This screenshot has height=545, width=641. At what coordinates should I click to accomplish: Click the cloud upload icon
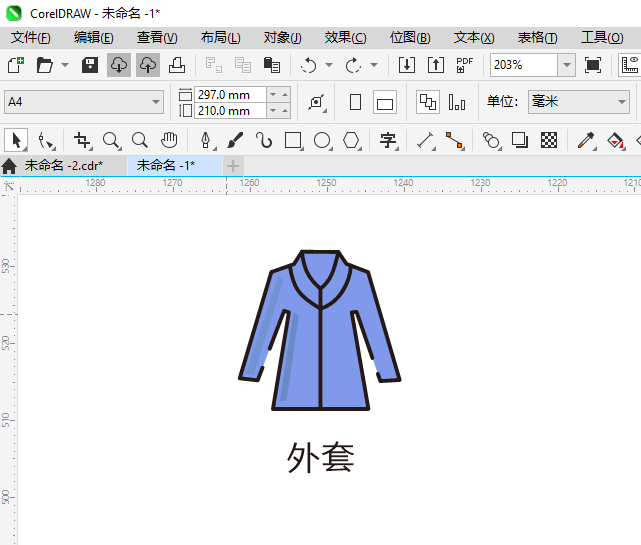(x=148, y=65)
